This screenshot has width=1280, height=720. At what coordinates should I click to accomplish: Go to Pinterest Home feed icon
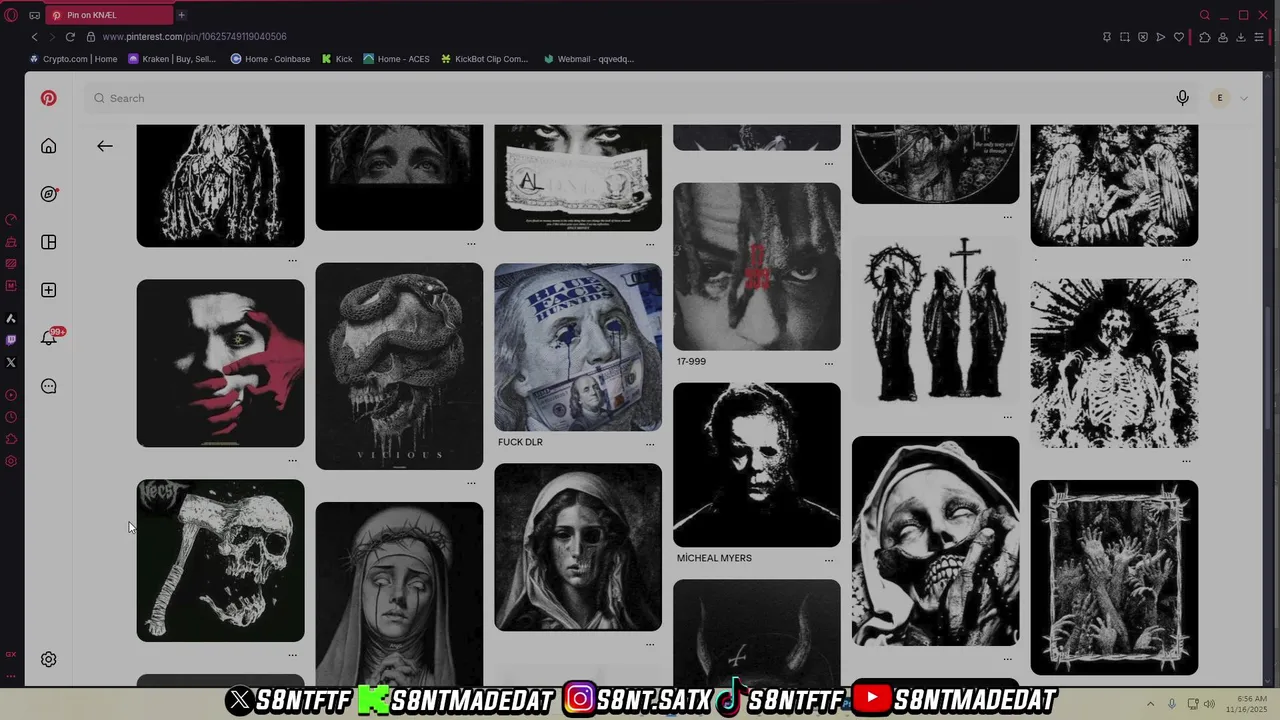pos(48,146)
